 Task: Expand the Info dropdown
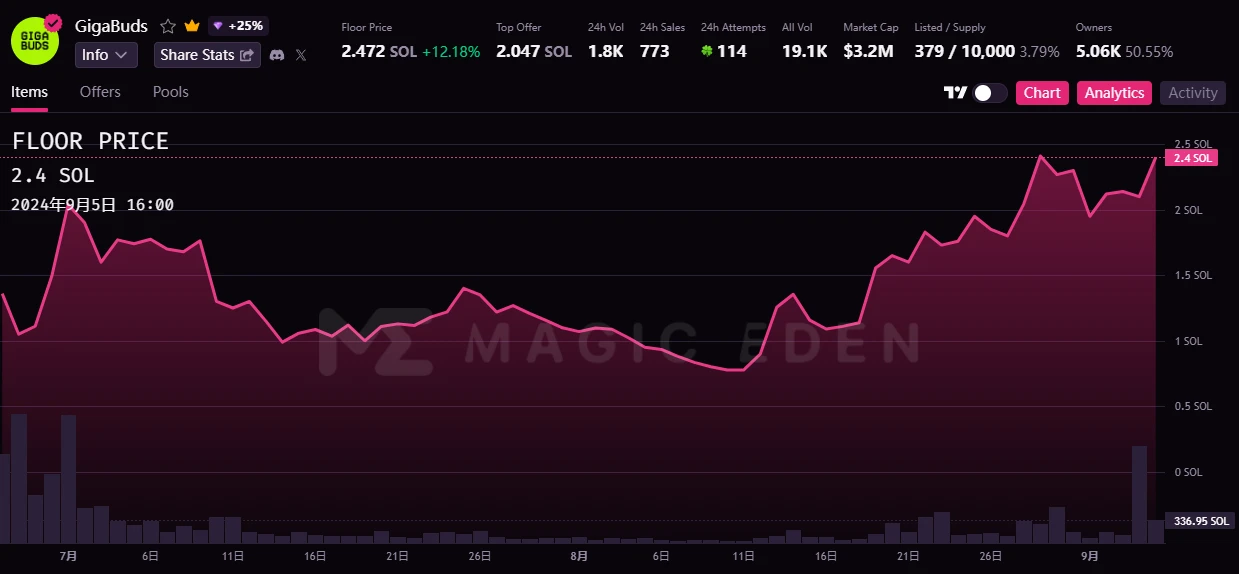pos(106,55)
